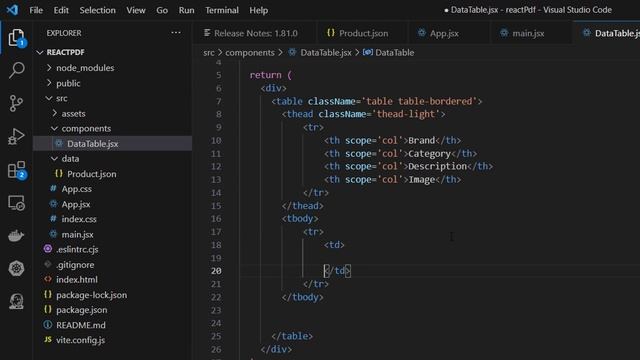
Task: Open the file name DataTable.jsx in Explorer tree
Action: point(93,144)
